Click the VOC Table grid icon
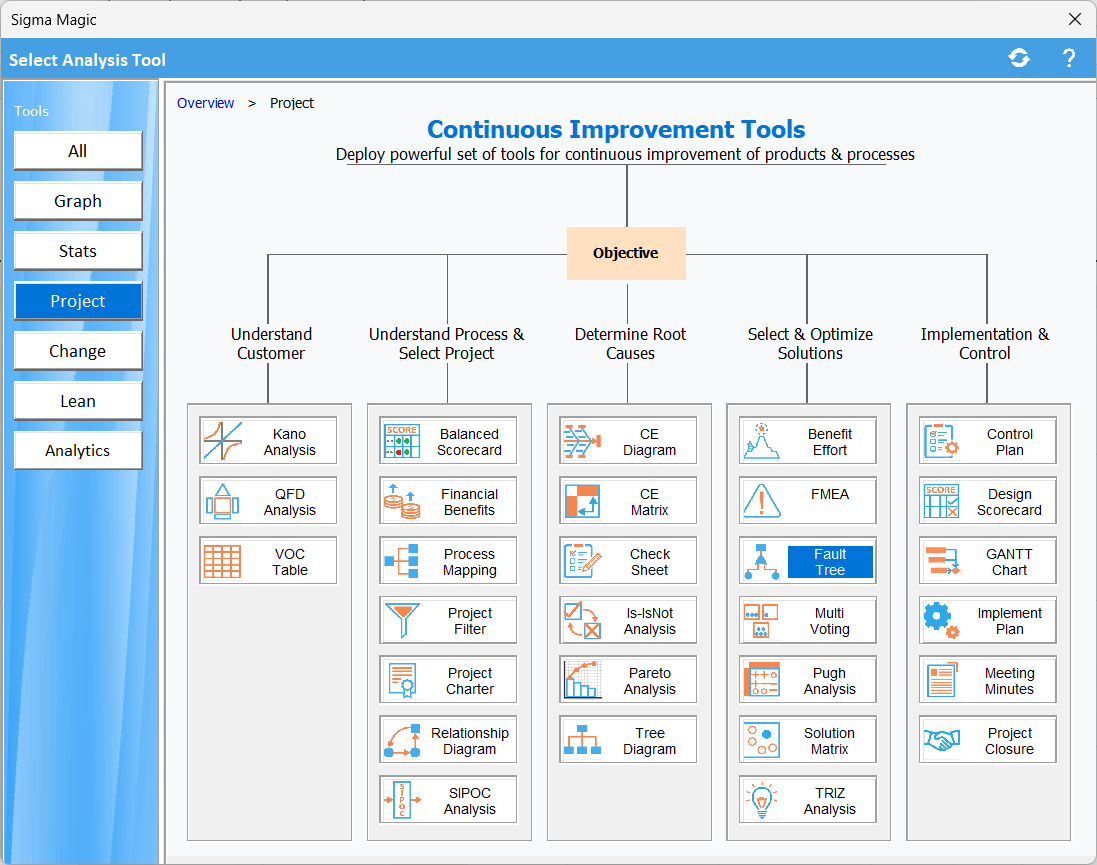The width and height of the screenshot is (1097, 865). [x=222, y=561]
